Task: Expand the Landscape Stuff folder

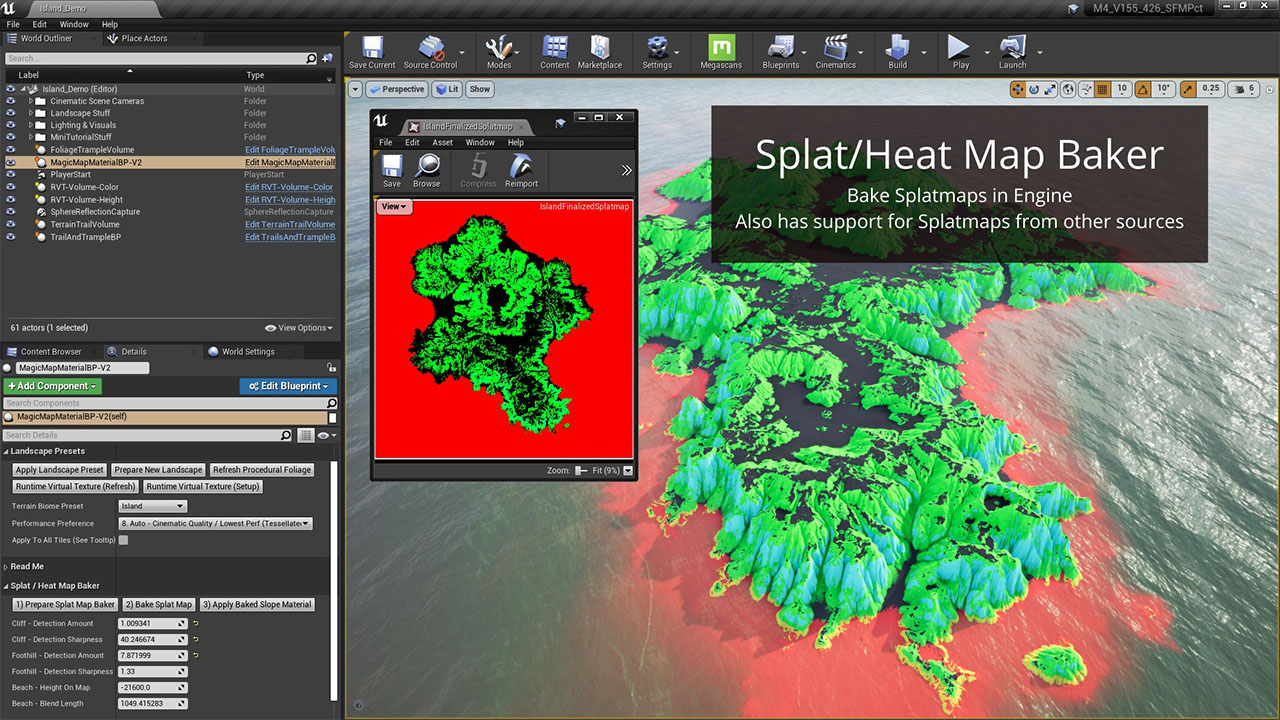Action: pos(32,113)
